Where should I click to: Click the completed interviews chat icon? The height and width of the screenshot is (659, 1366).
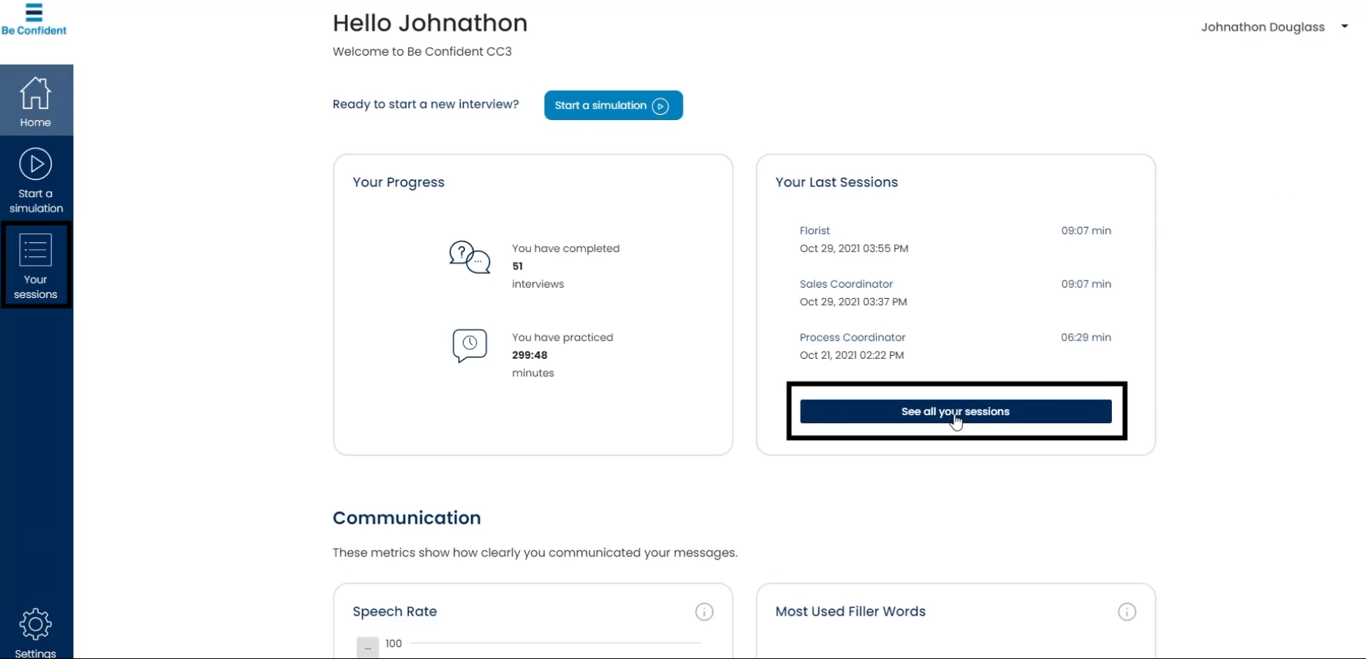[469, 257]
